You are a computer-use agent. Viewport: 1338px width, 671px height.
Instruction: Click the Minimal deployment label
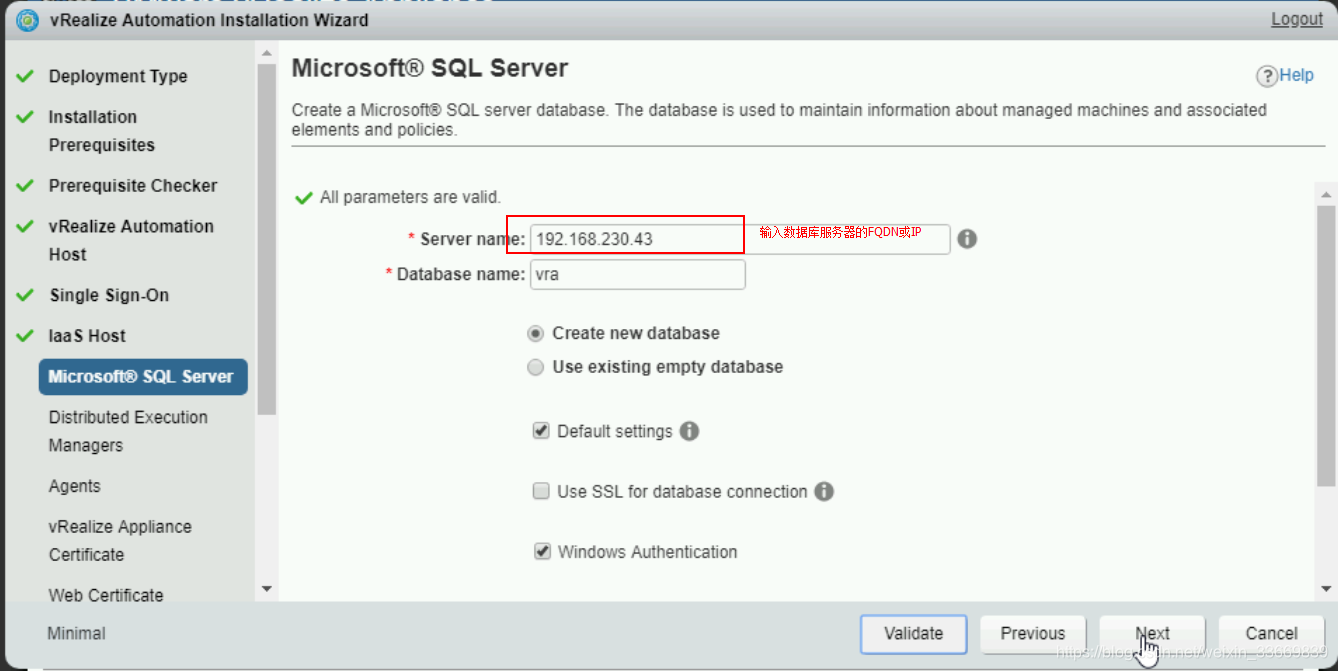[76, 633]
